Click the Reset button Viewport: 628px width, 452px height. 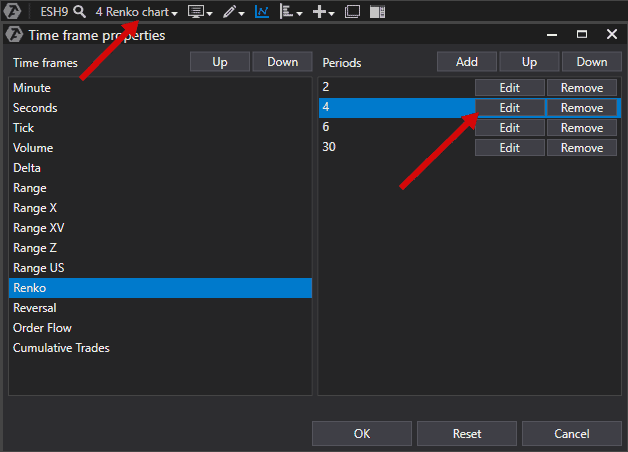(x=466, y=434)
